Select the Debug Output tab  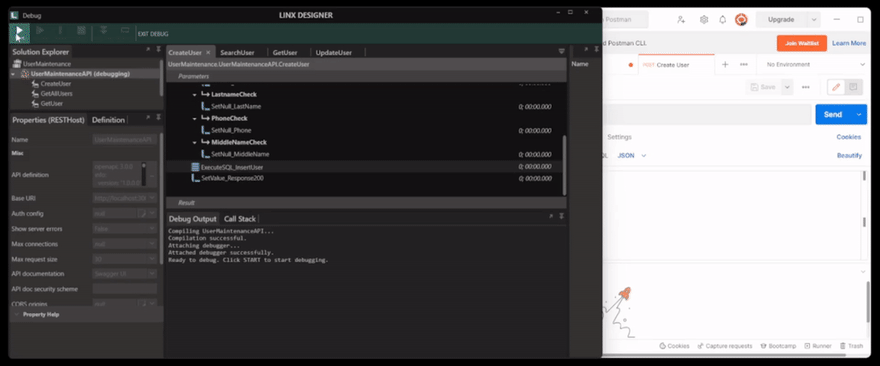point(192,219)
